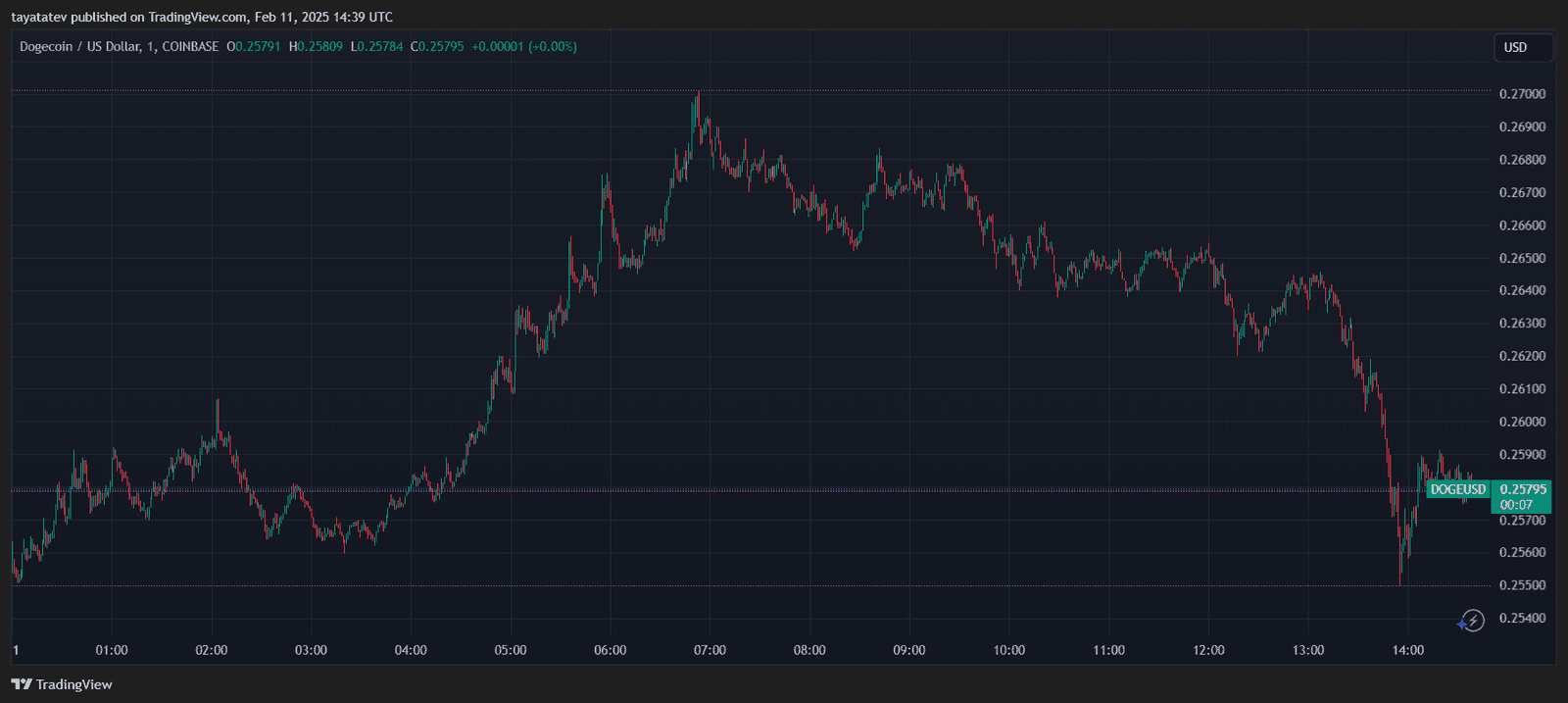Click the 0.27000 price axis label
1568x703 pixels.
[1522, 94]
